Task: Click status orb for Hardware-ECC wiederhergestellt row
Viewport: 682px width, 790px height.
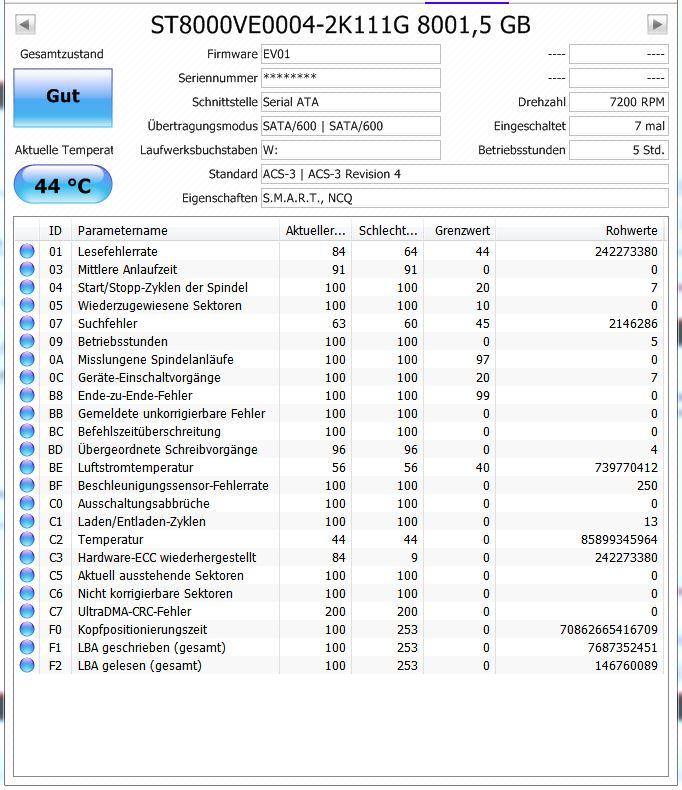Action: click(x=27, y=557)
